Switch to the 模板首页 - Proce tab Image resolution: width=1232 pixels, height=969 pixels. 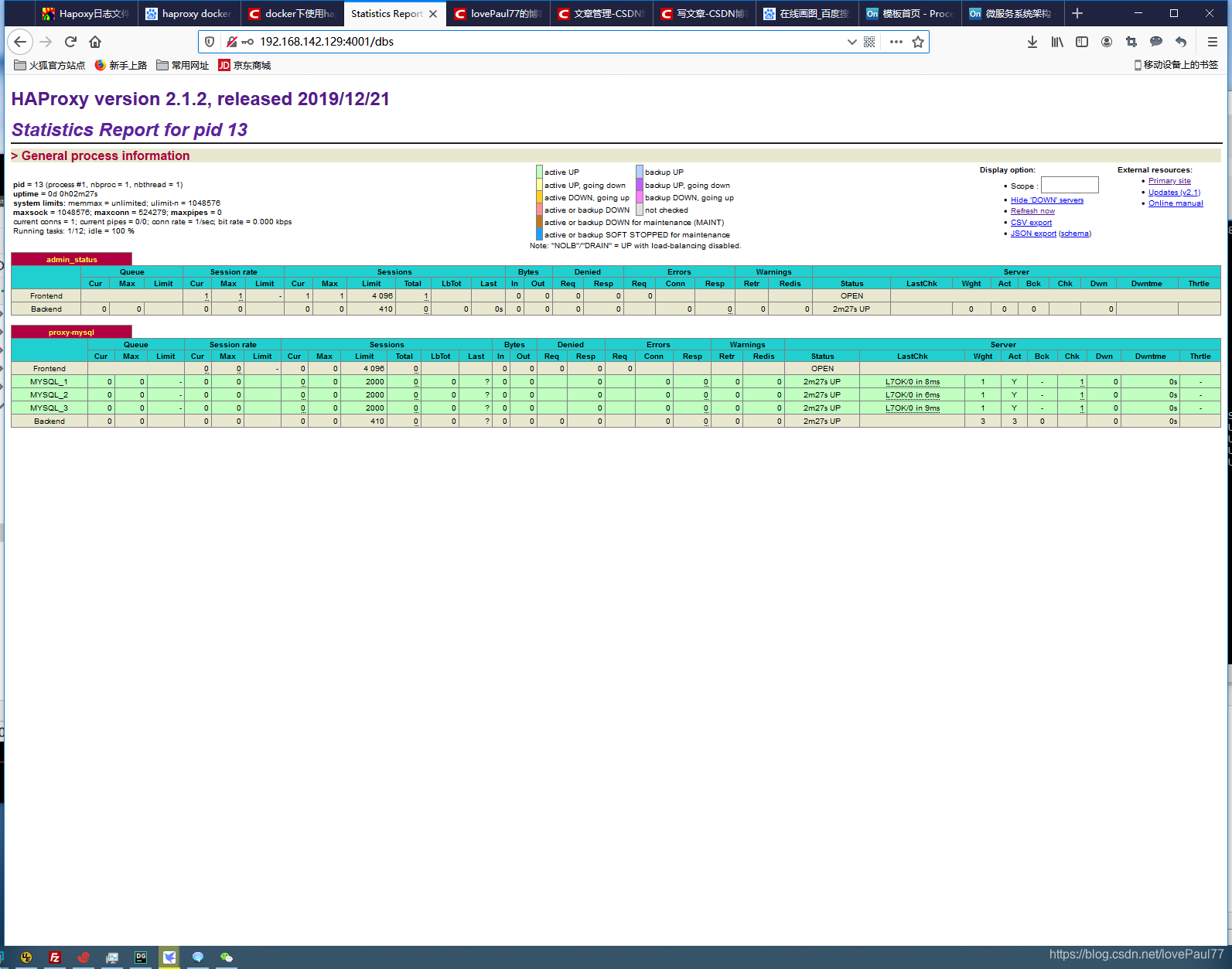click(x=909, y=14)
